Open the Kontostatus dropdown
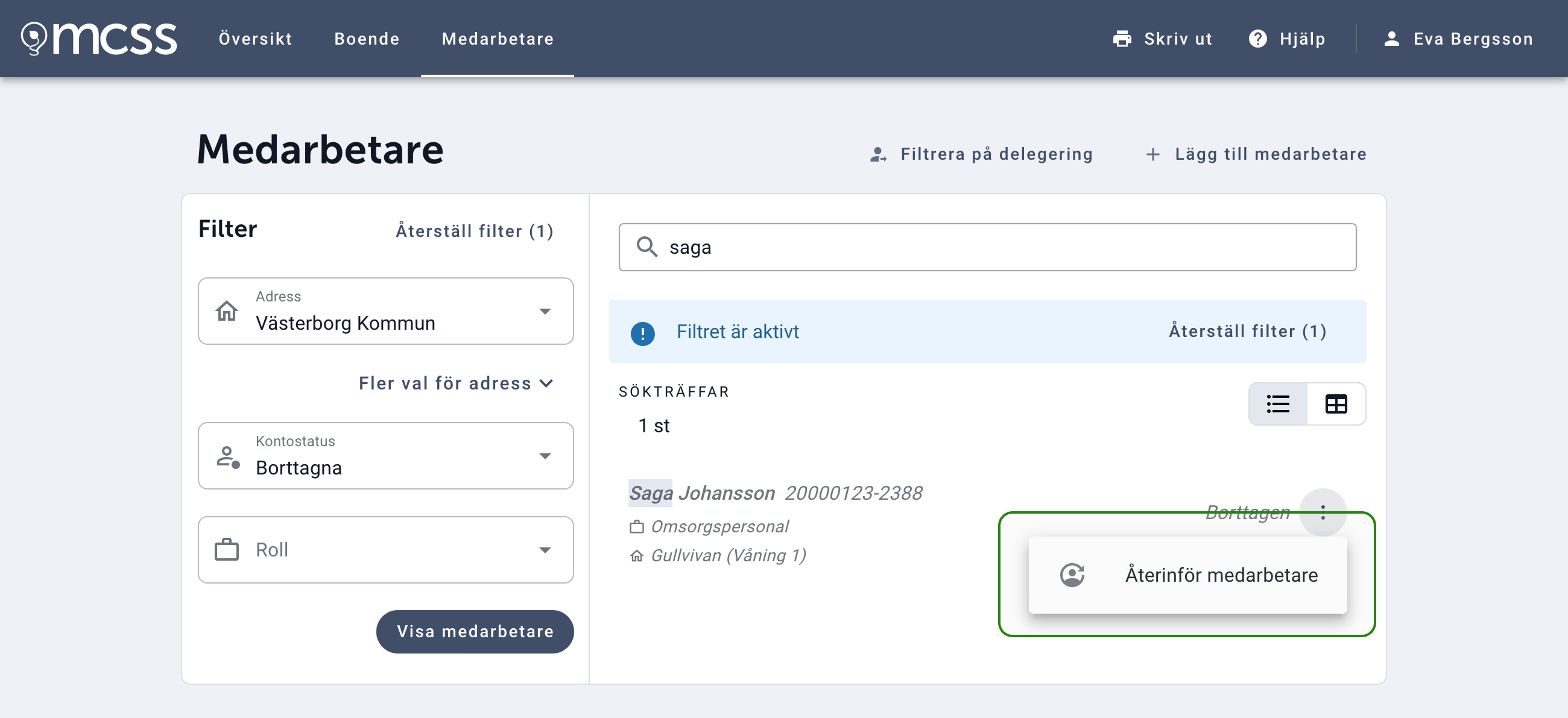The image size is (1568, 718). pyautogui.click(x=385, y=456)
